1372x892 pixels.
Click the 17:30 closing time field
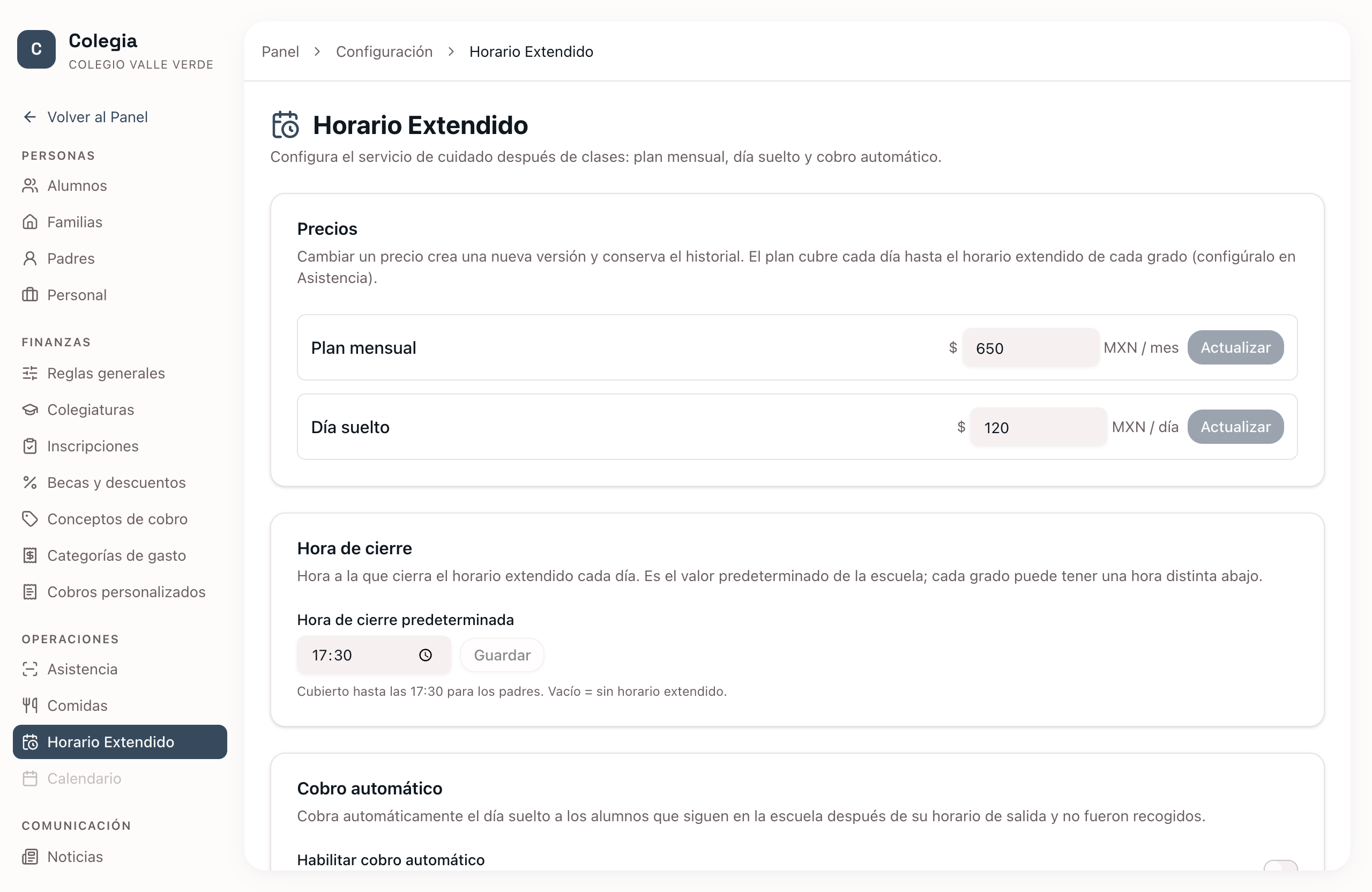(374, 655)
